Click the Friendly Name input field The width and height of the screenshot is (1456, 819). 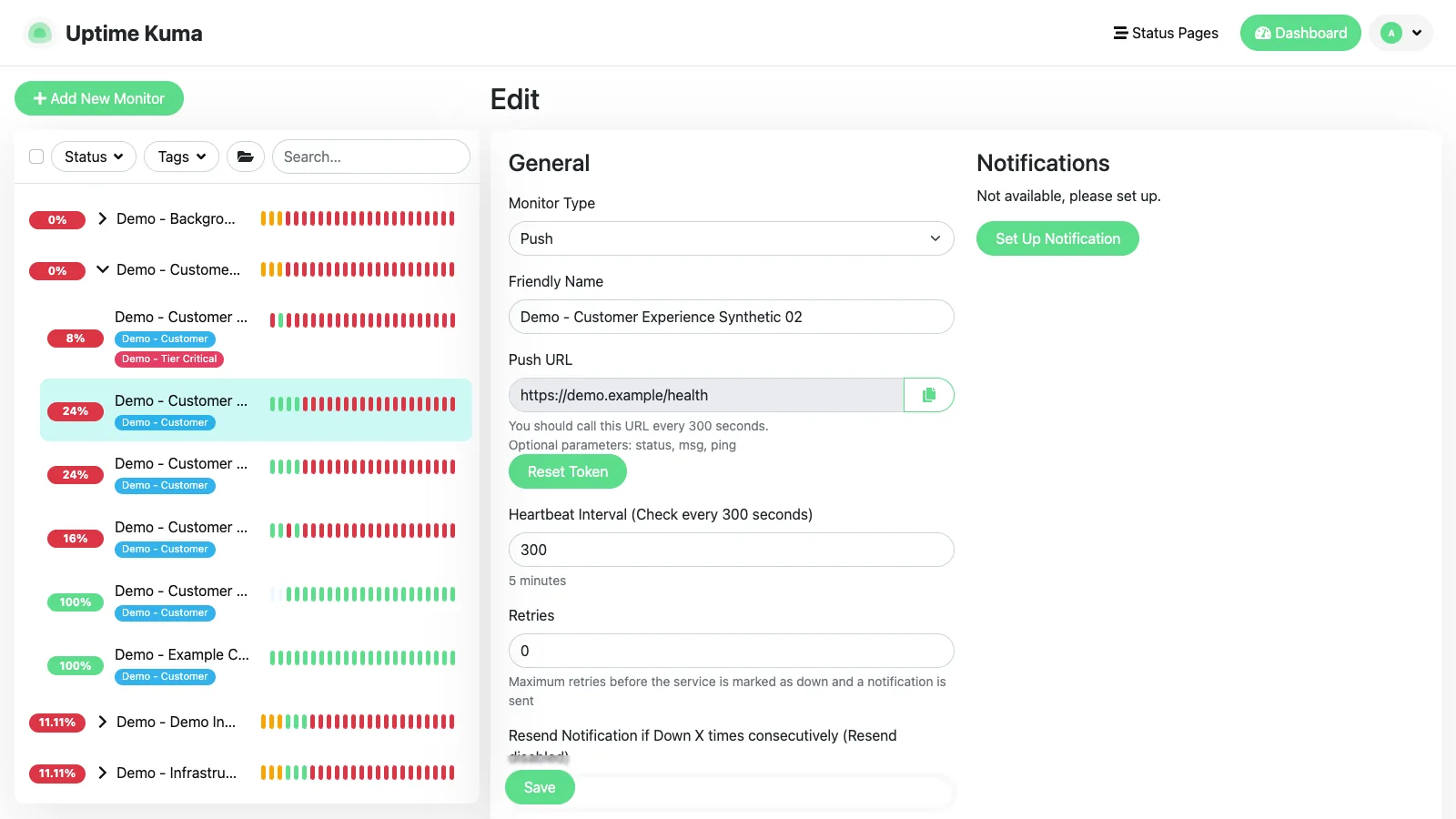(732, 317)
